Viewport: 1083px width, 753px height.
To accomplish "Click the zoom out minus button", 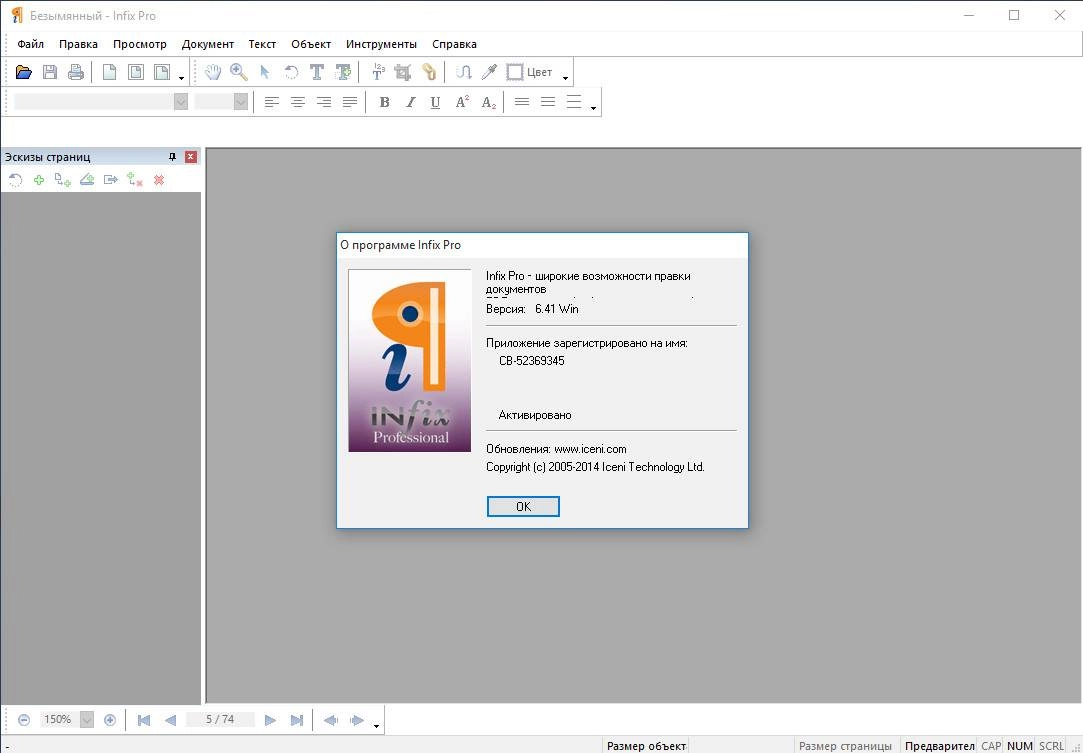I will [23, 720].
